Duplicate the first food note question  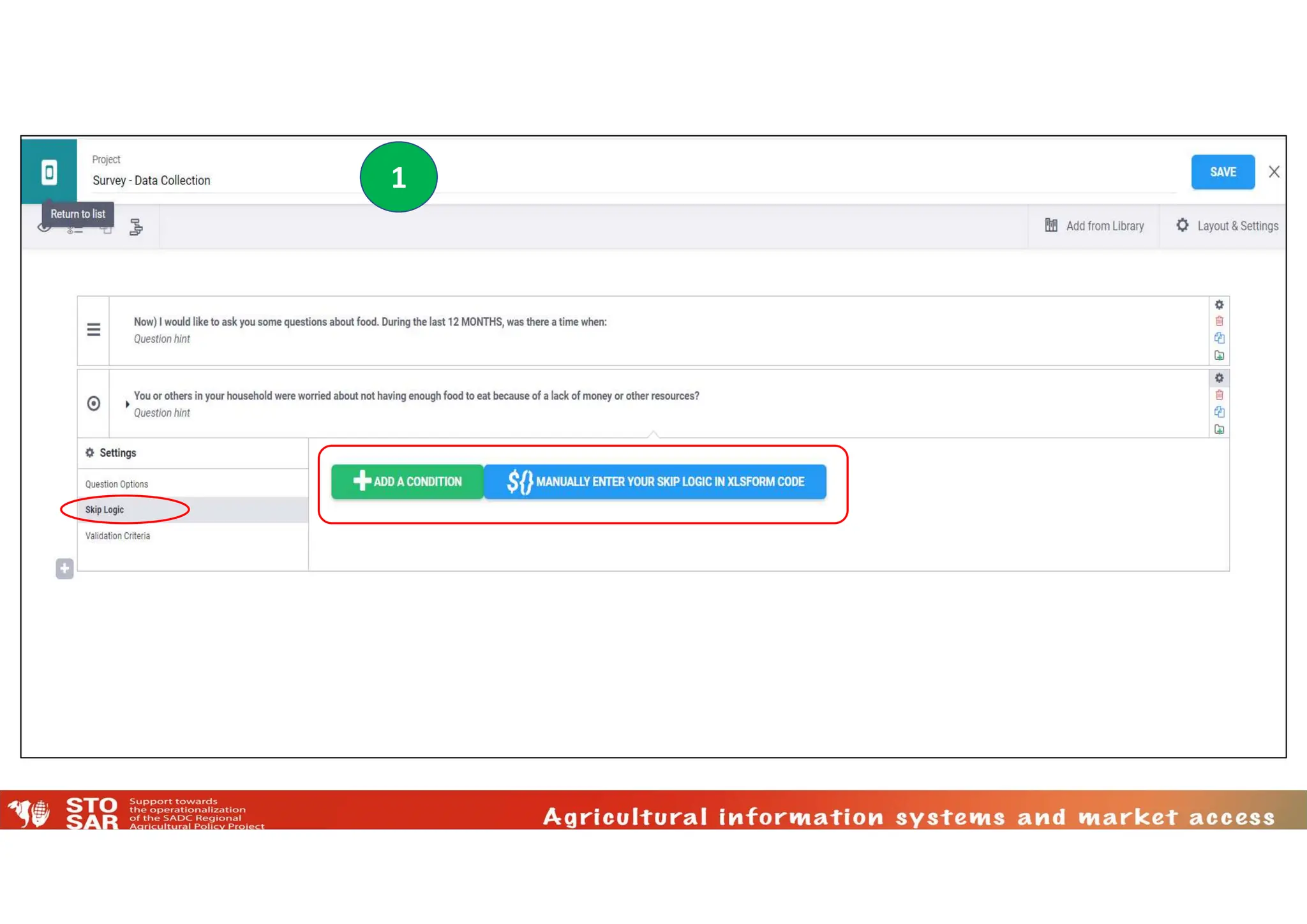pyautogui.click(x=1219, y=338)
